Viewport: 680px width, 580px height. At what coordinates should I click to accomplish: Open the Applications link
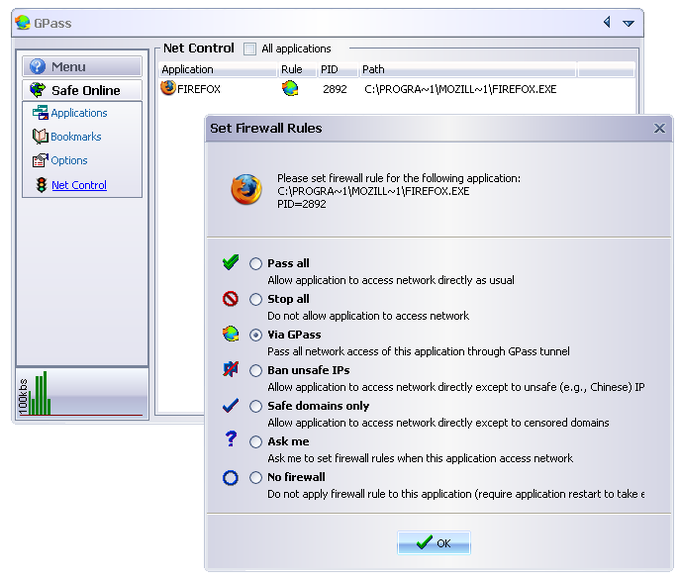(79, 113)
